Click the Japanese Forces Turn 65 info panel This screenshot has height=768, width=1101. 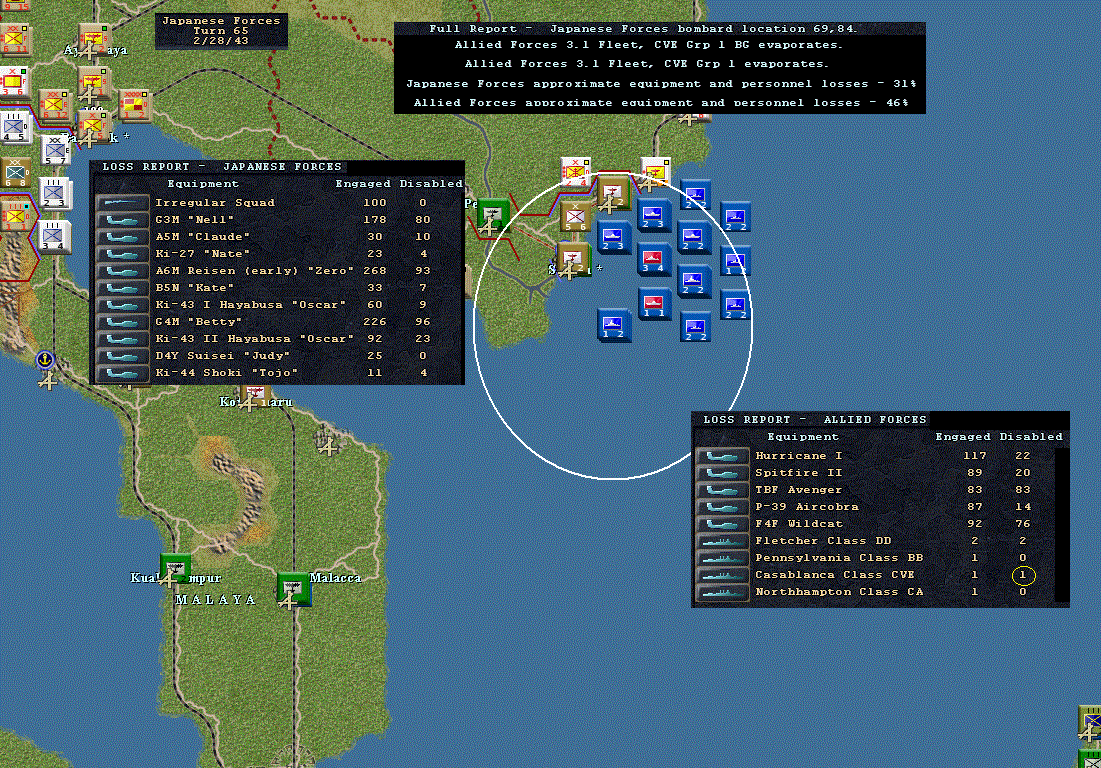pyautogui.click(x=221, y=31)
